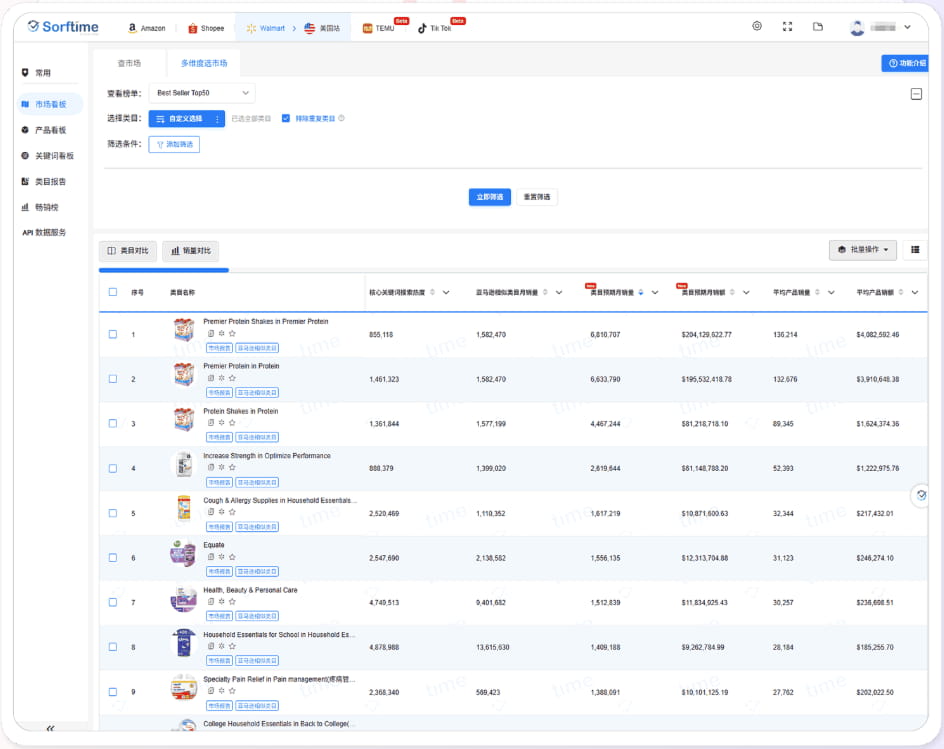Click the Equate product thumbnail

(183, 553)
